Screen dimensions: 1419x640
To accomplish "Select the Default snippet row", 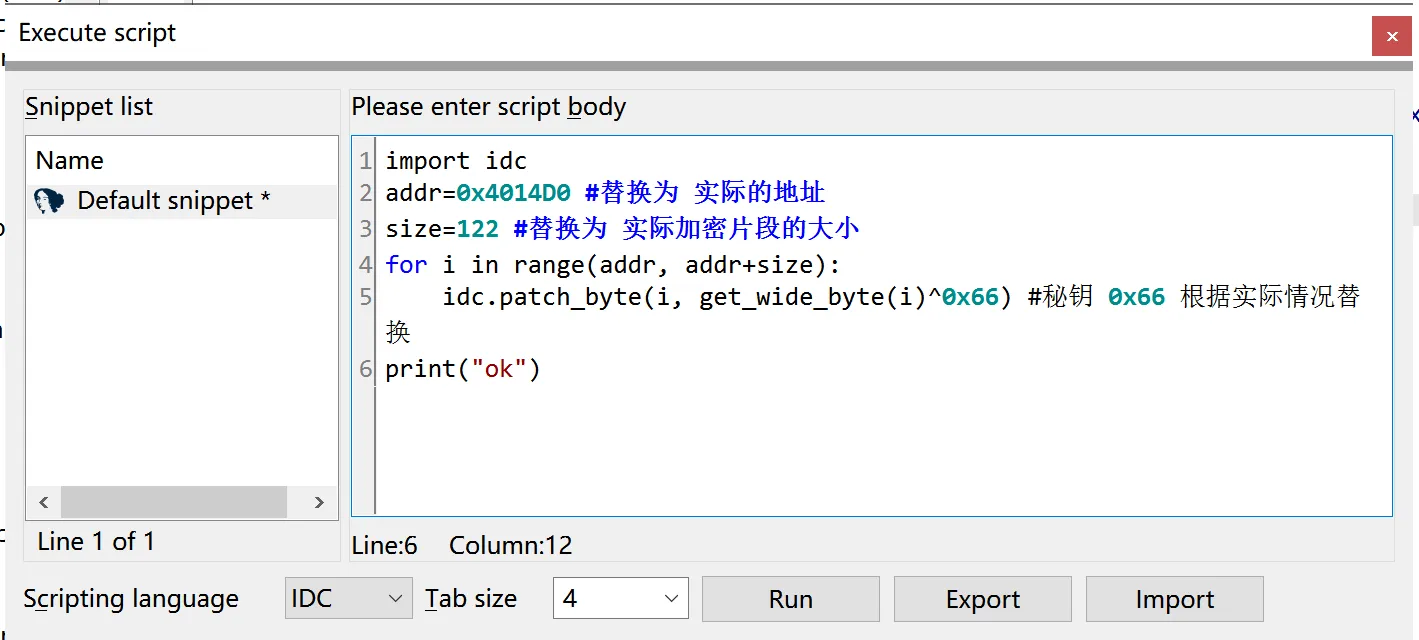I will pyautogui.click(x=182, y=201).
